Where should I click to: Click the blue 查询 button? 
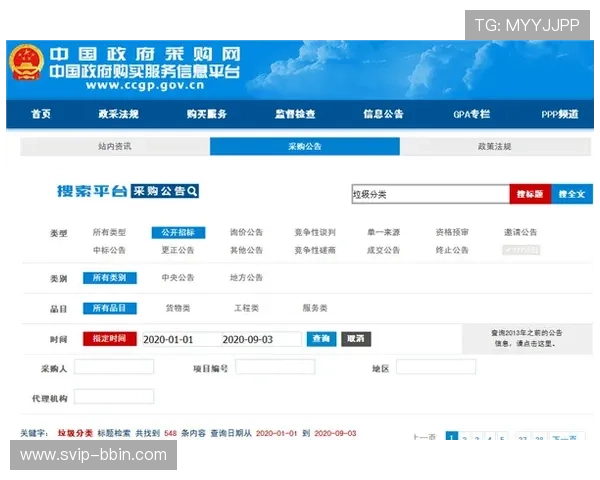pos(321,339)
